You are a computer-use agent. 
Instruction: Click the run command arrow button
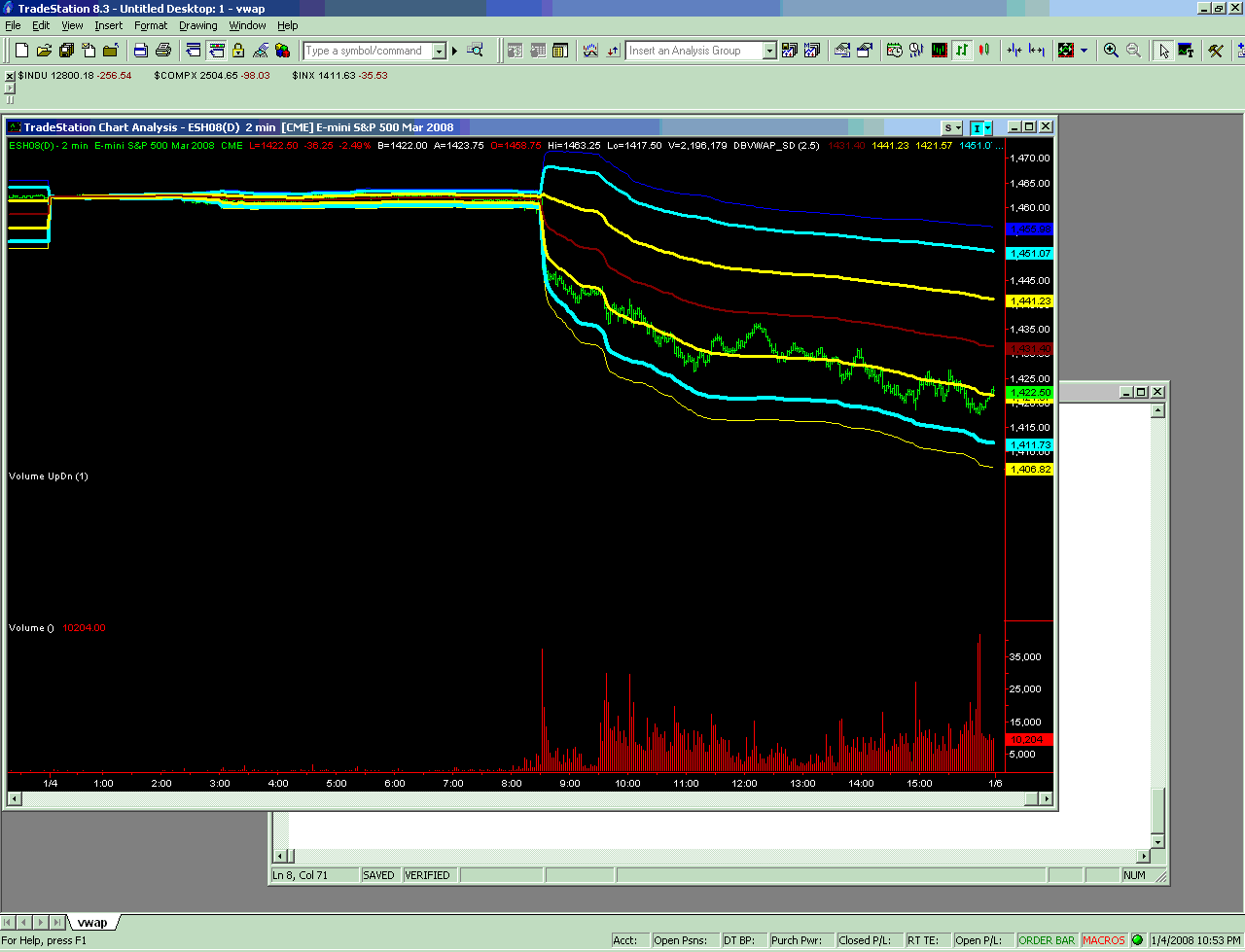tap(454, 51)
